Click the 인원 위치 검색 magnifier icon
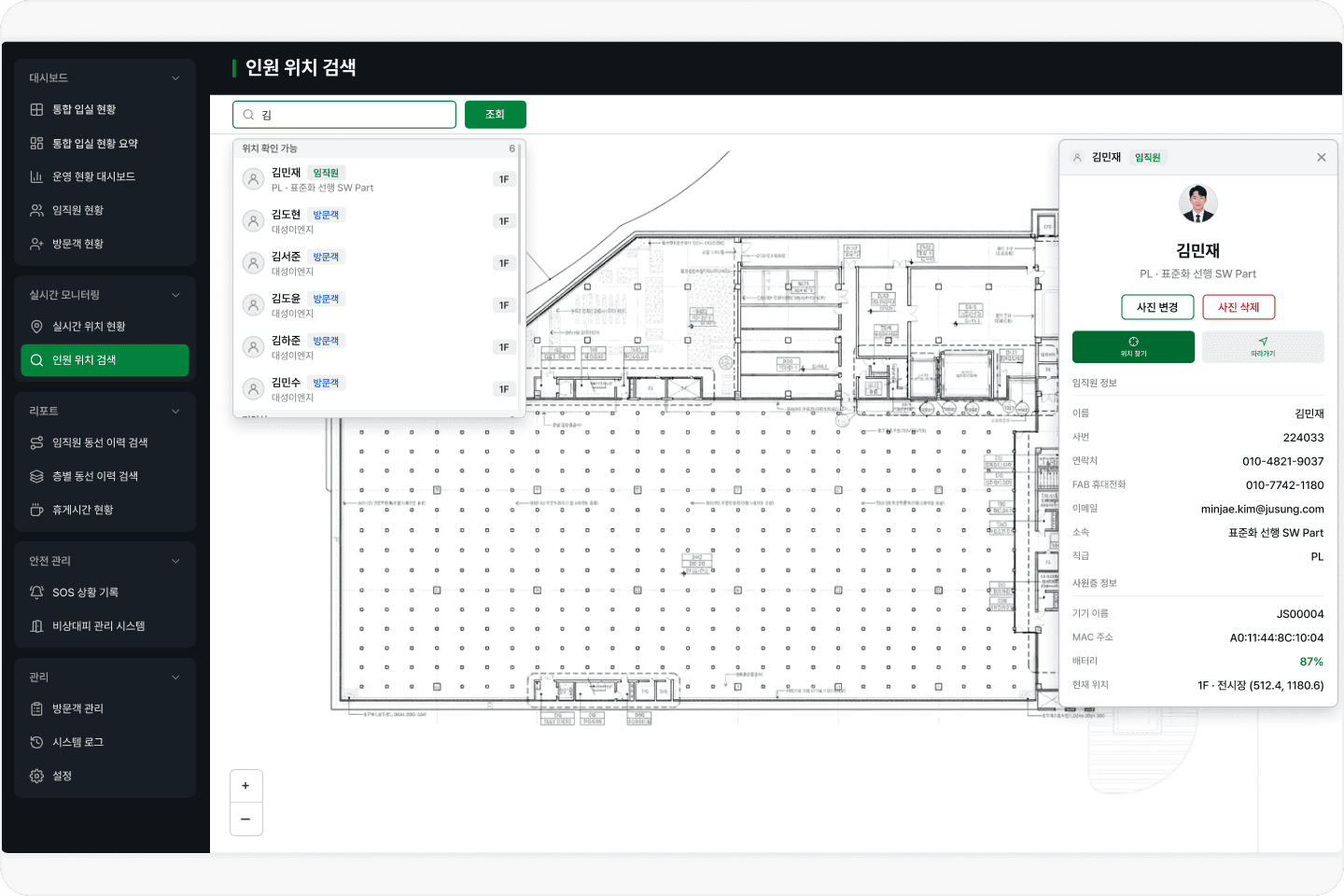The image size is (1344, 896). pyautogui.click(x=36, y=360)
